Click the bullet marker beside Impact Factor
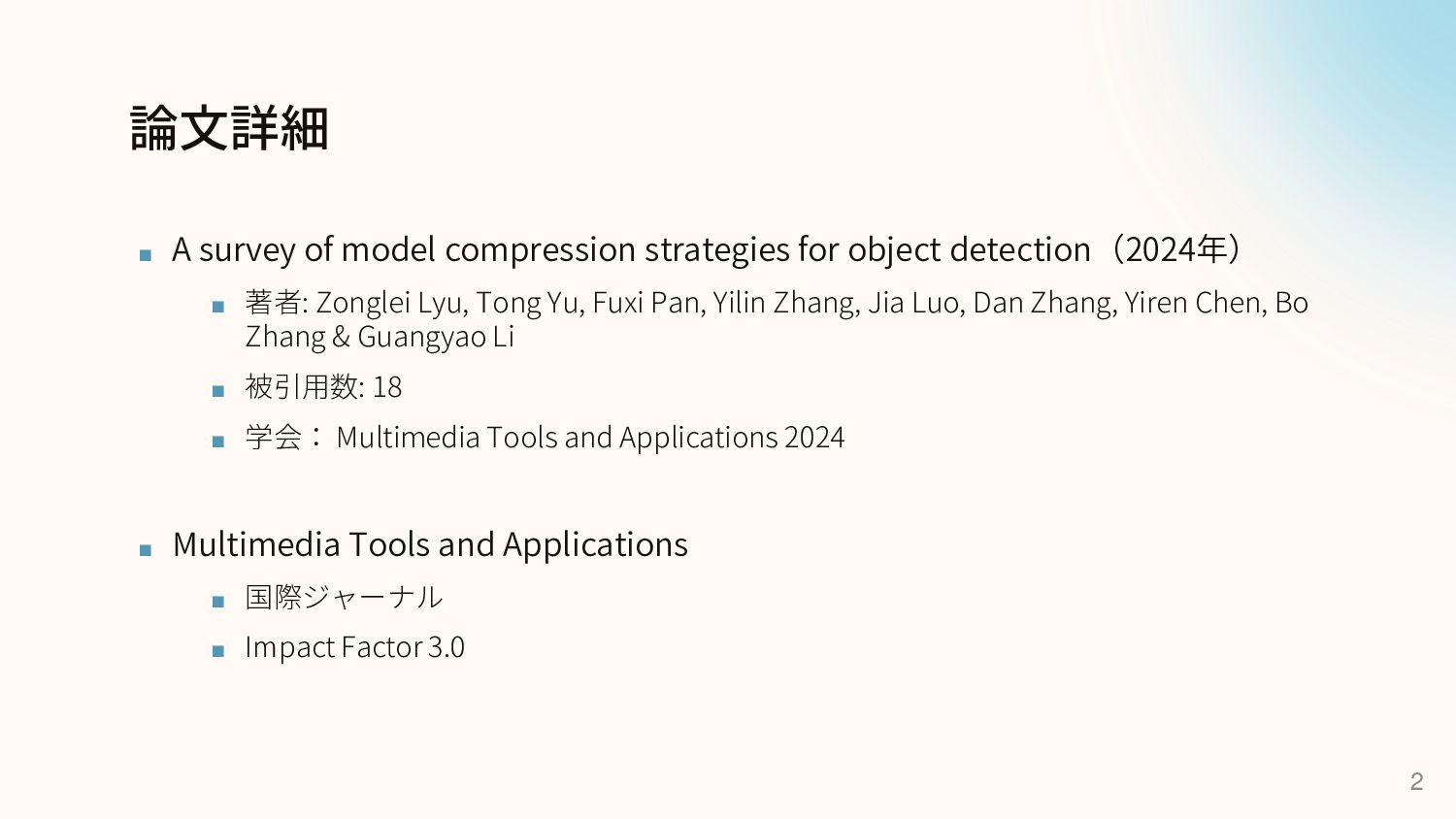The width and height of the screenshot is (1456, 819). point(218,652)
